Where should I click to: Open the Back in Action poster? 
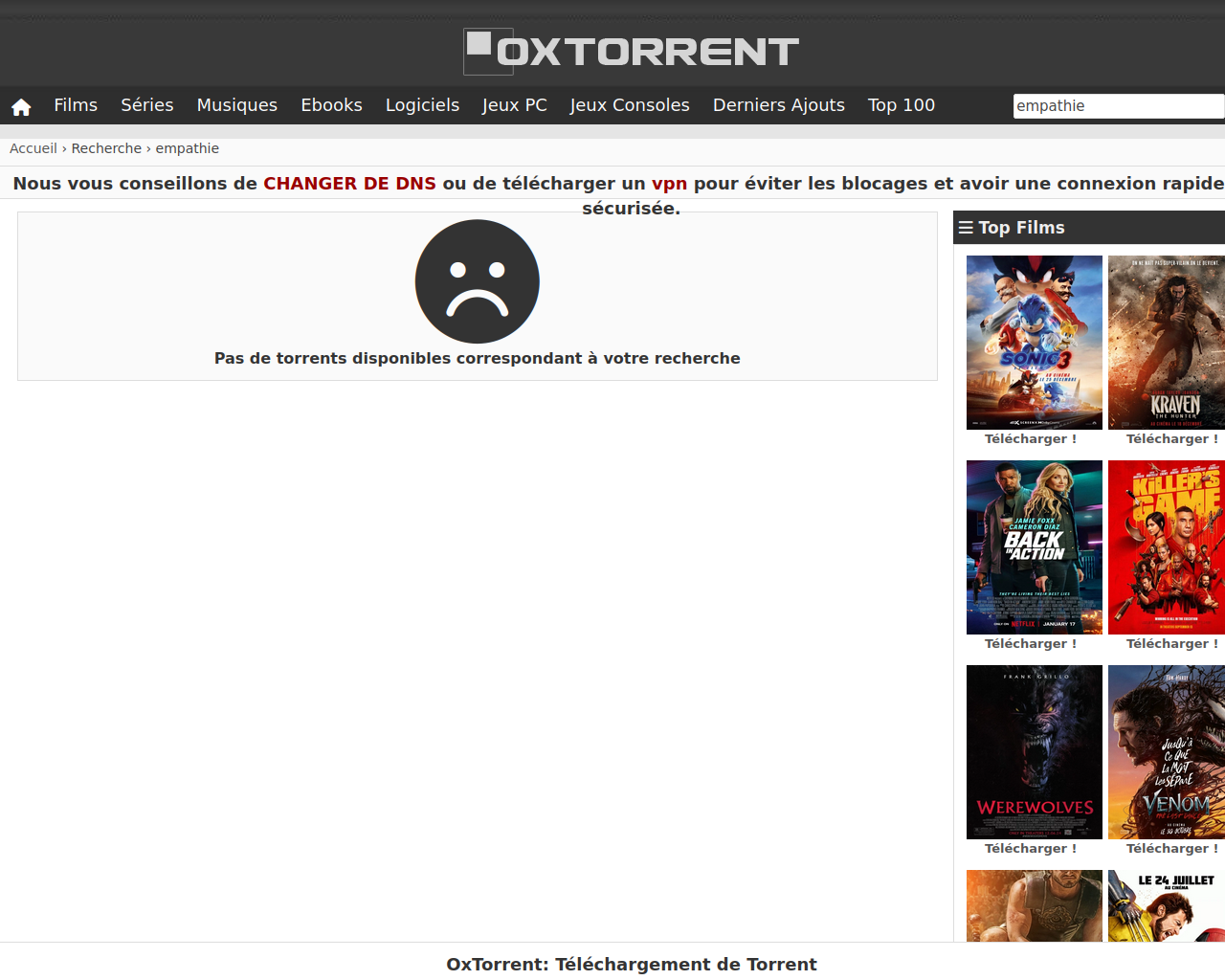tap(1035, 547)
